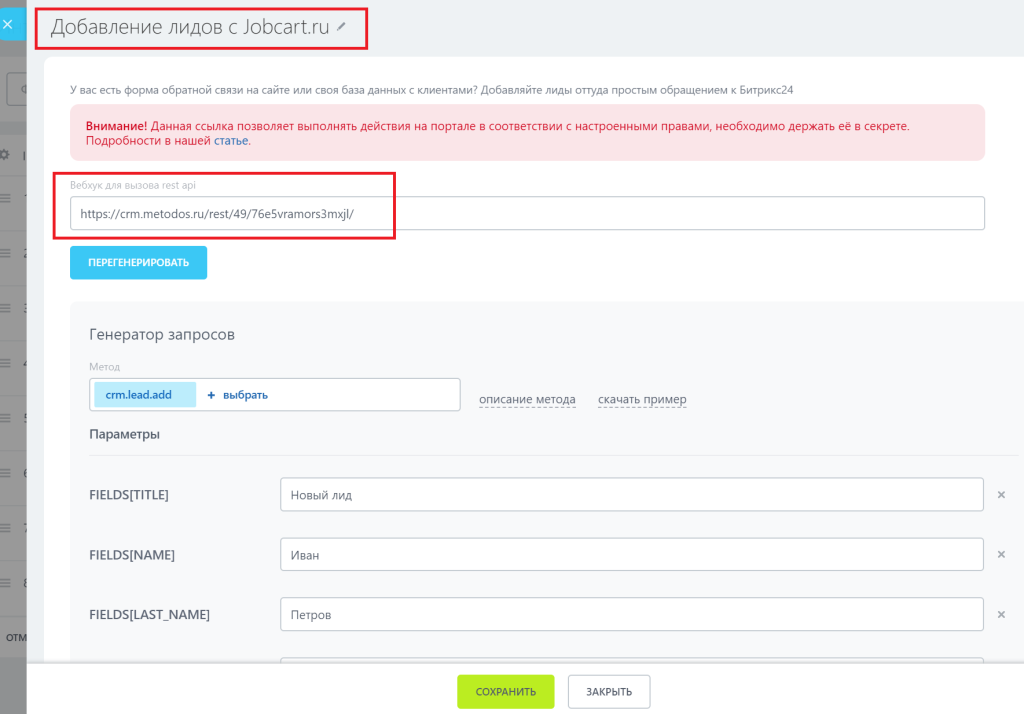Click the bold Внимание! warning text

116,126
